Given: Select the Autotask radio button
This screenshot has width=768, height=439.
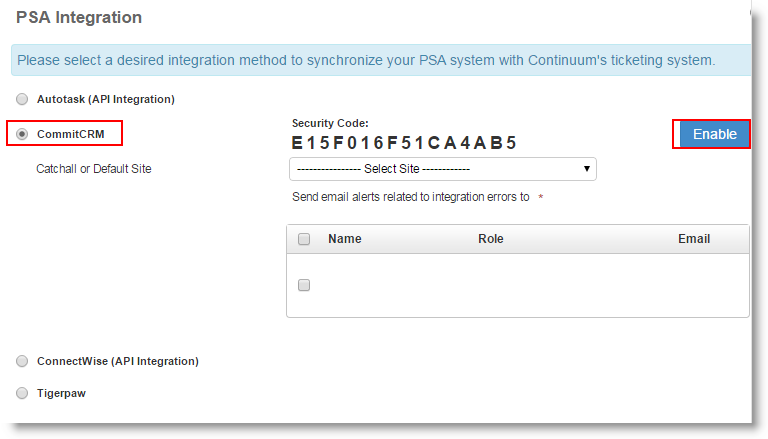Looking at the screenshot, I should click(x=22, y=99).
